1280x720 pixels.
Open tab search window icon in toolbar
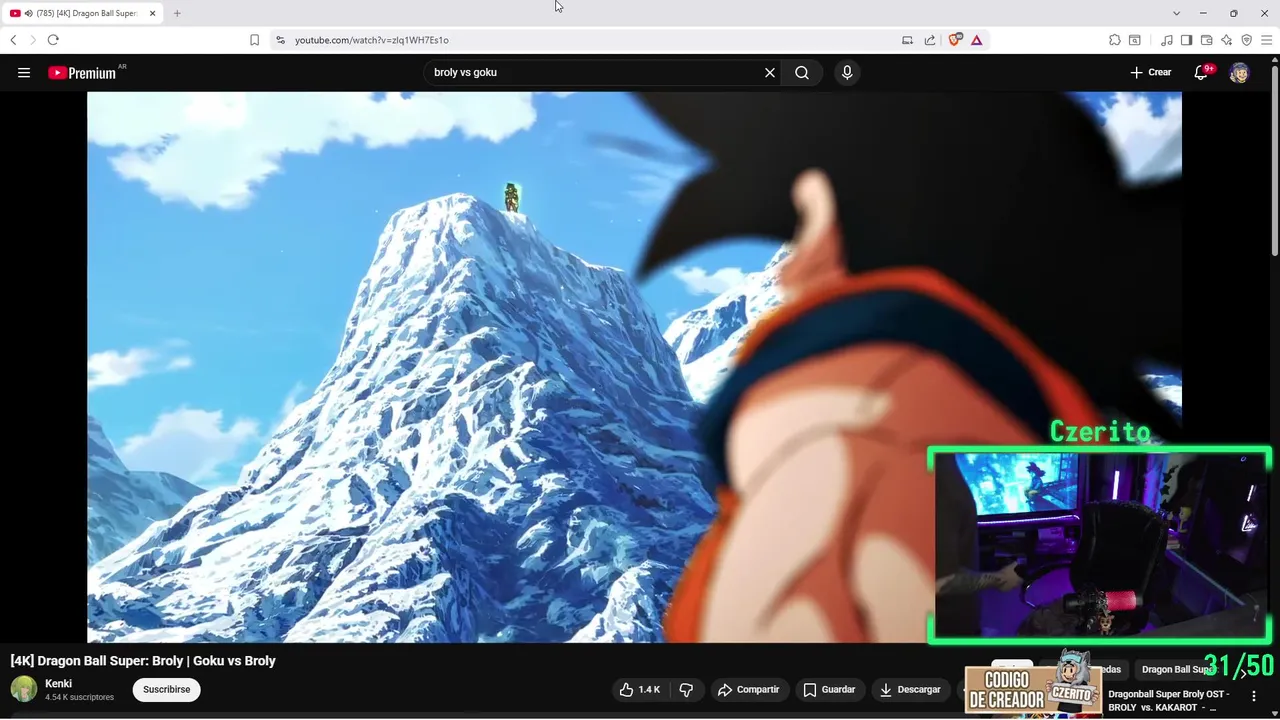1135,40
